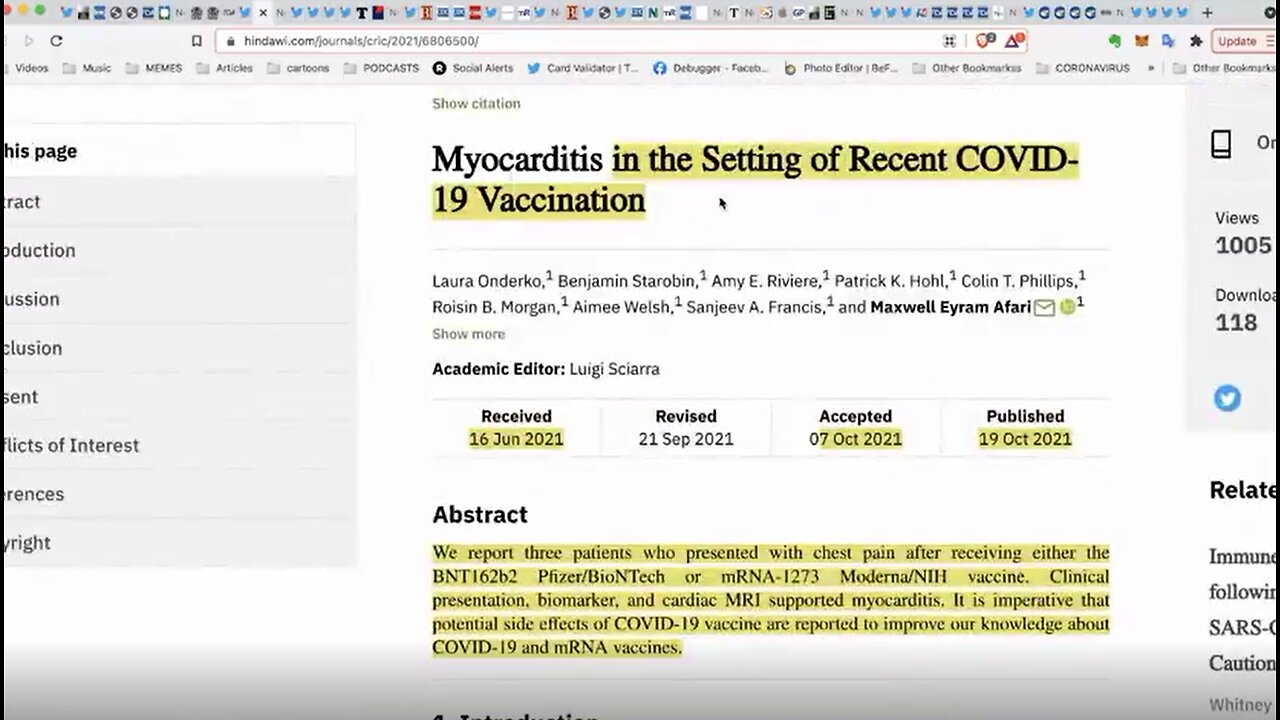Viewport: 1280px width, 720px height.
Task: Click the forward navigation arrow
Action: [28, 41]
